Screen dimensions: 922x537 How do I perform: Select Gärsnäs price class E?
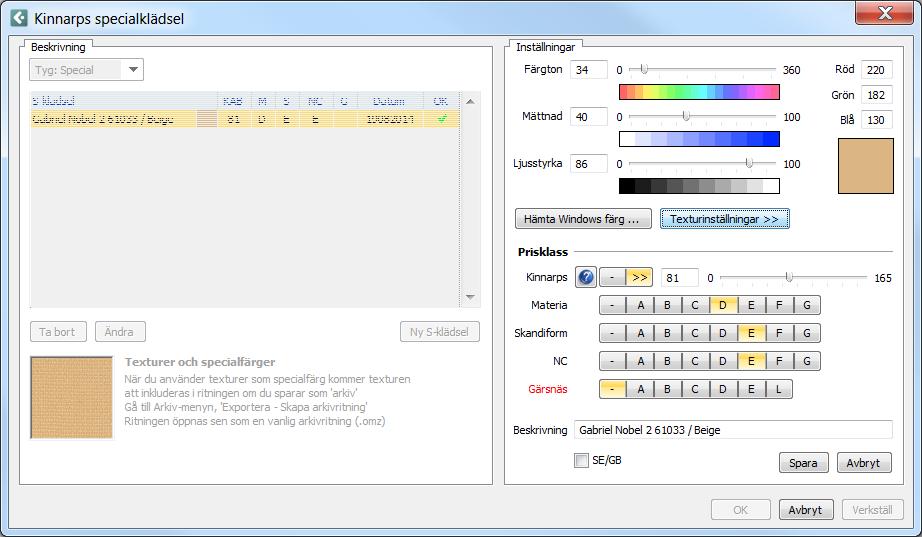(751, 389)
